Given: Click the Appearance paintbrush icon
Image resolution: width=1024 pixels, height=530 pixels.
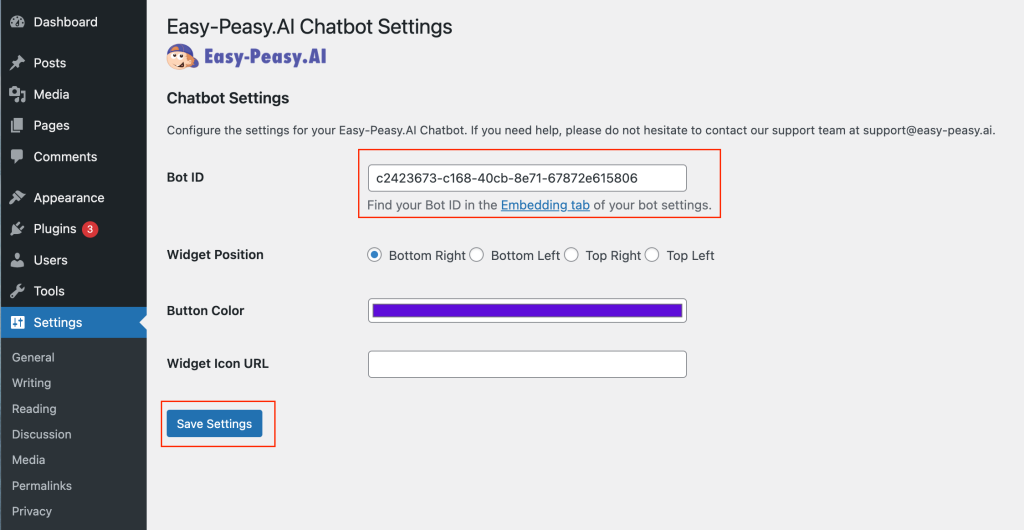Looking at the screenshot, I should [17, 198].
